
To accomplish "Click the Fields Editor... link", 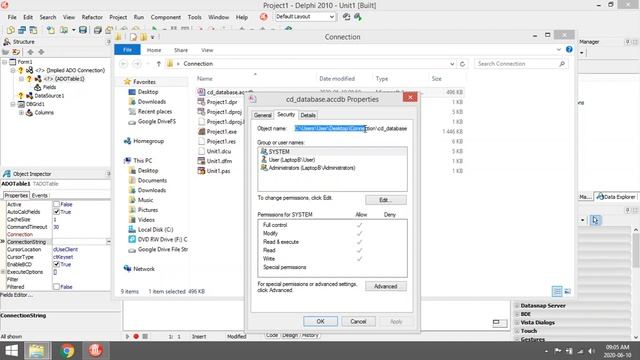I will pyautogui.click(x=16, y=295).
